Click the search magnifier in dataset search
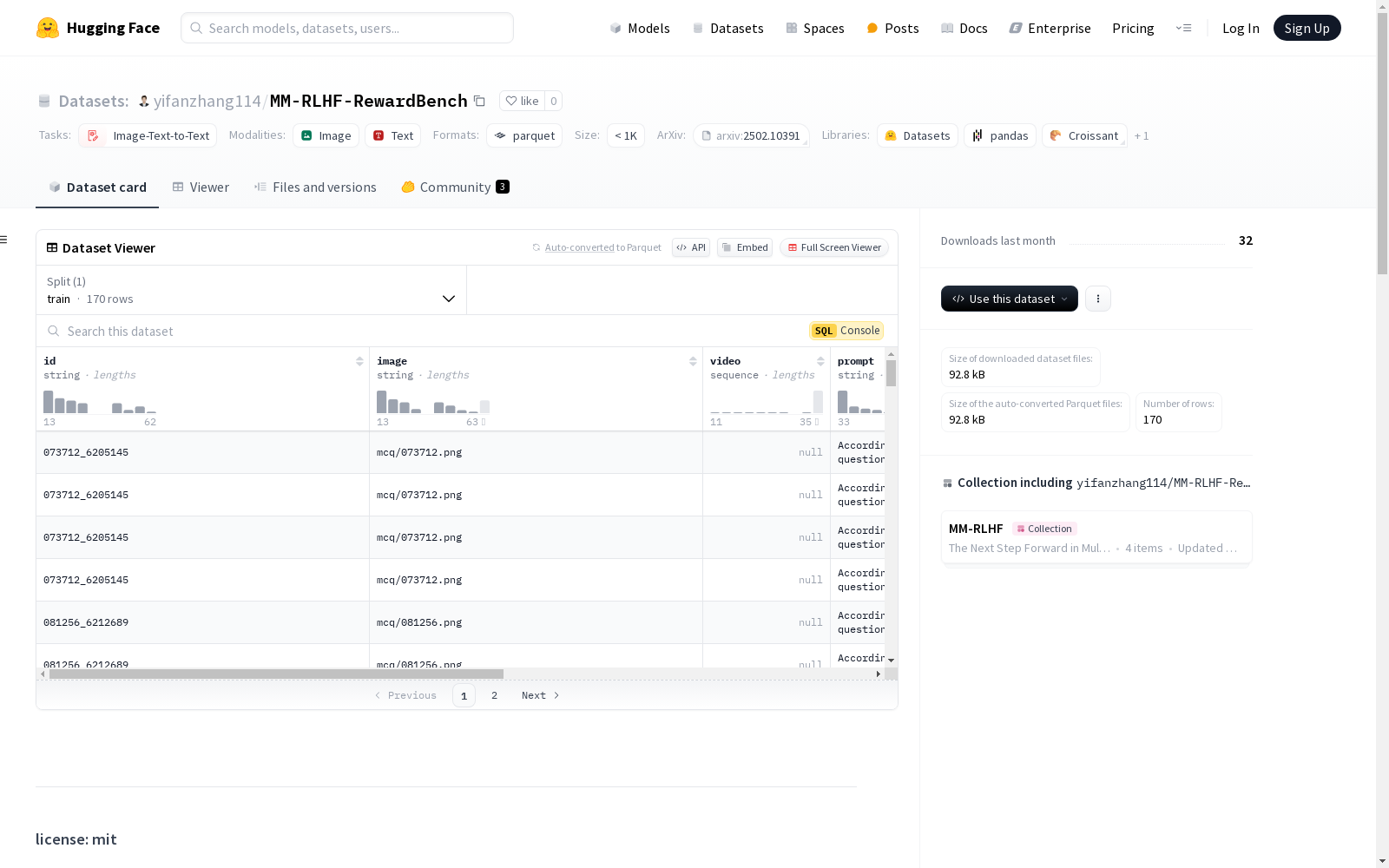Viewport: 1389px width, 868px height. pos(54,331)
